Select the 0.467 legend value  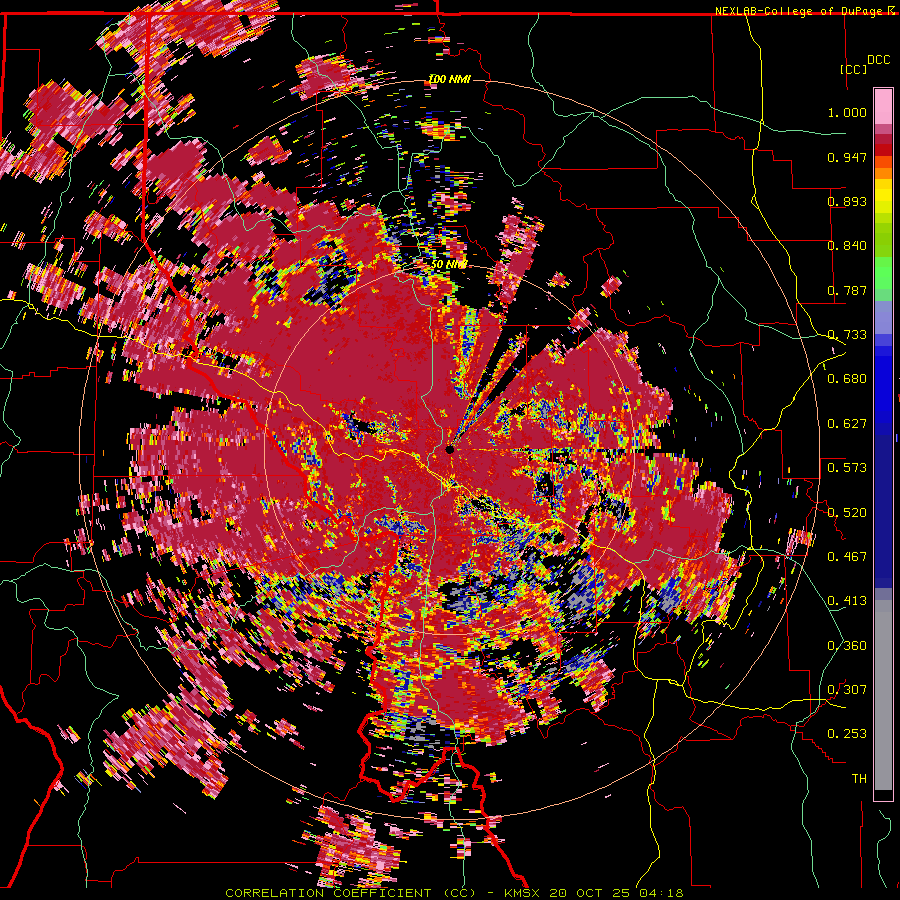point(847,557)
